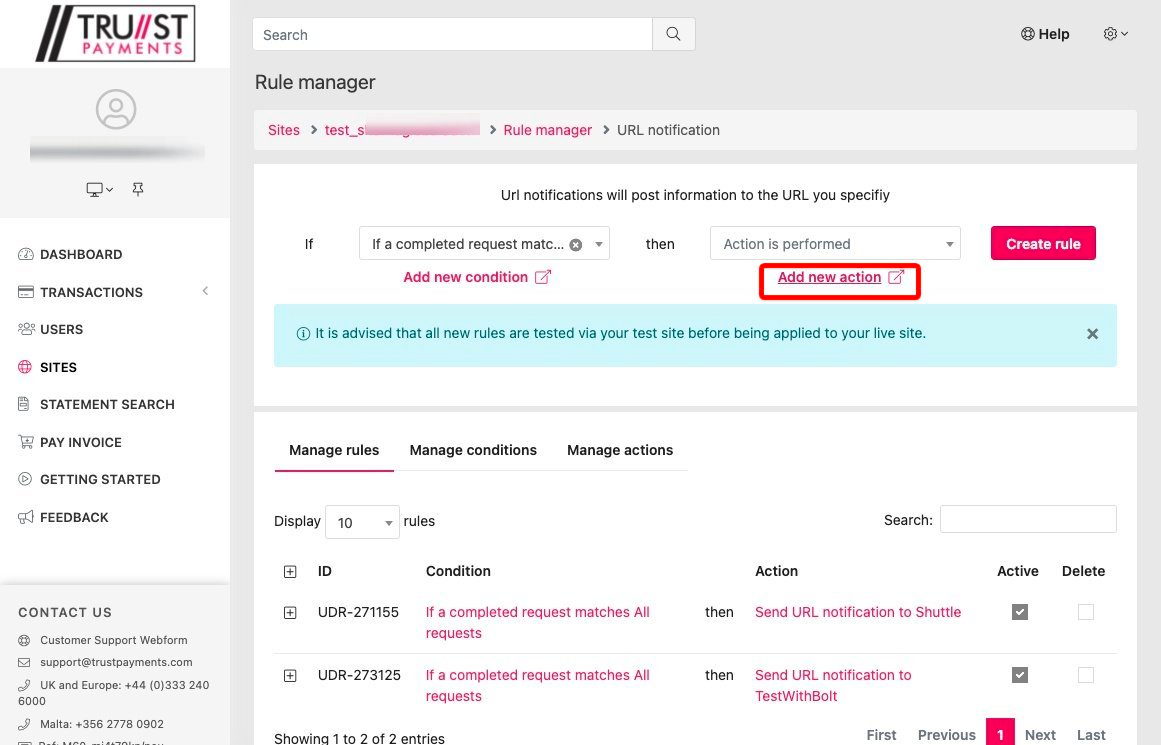This screenshot has width=1161, height=745.
Task: Open the Rule manager breadcrumb link
Action: 547,130
